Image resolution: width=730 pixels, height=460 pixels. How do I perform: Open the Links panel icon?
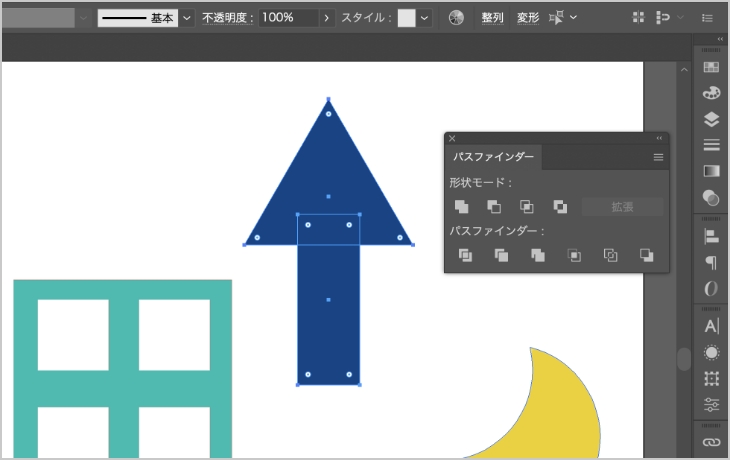click(711, 442)
